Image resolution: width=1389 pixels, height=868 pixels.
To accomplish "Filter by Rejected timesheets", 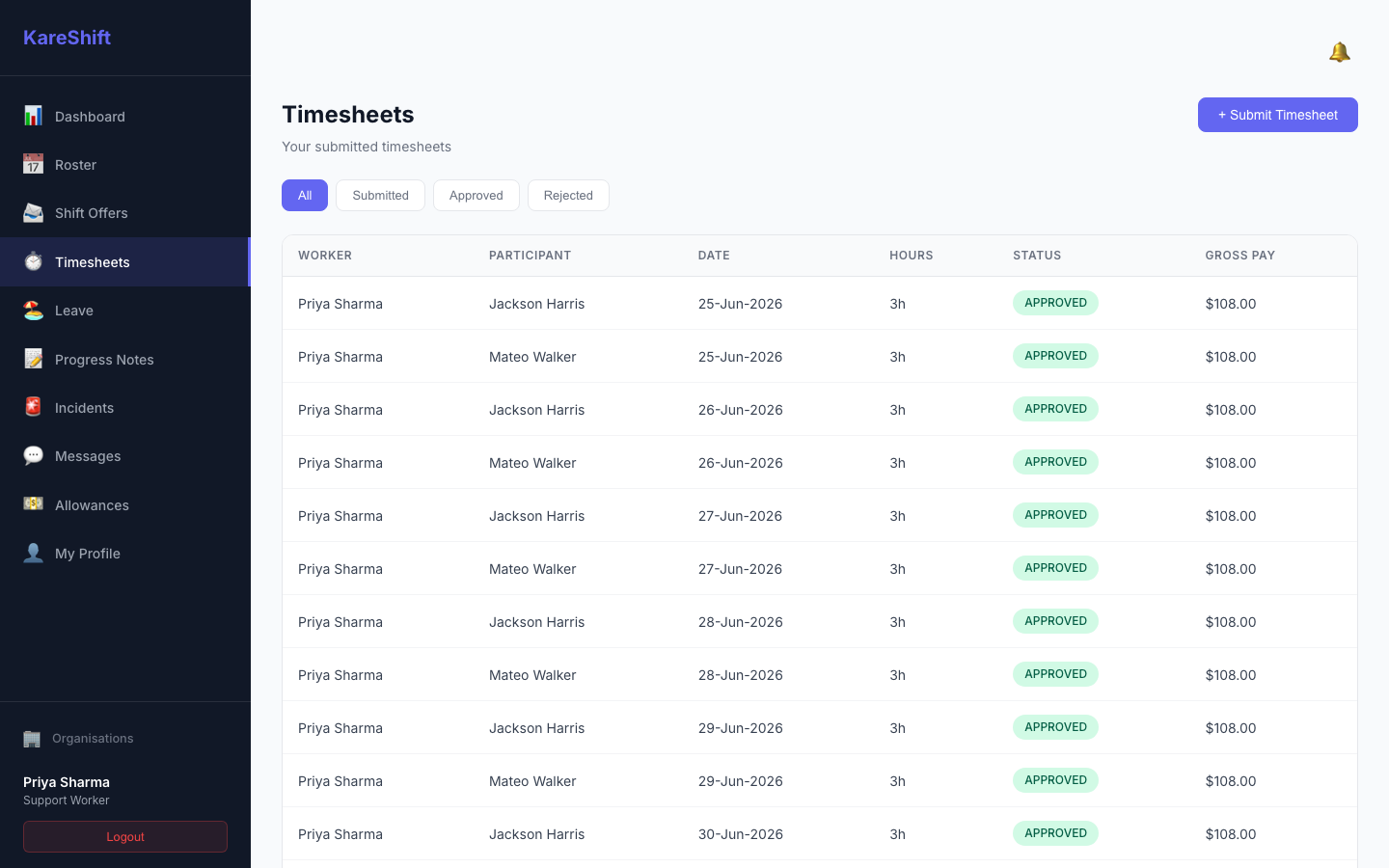I will pyautogui.click(x=568, y=195).
